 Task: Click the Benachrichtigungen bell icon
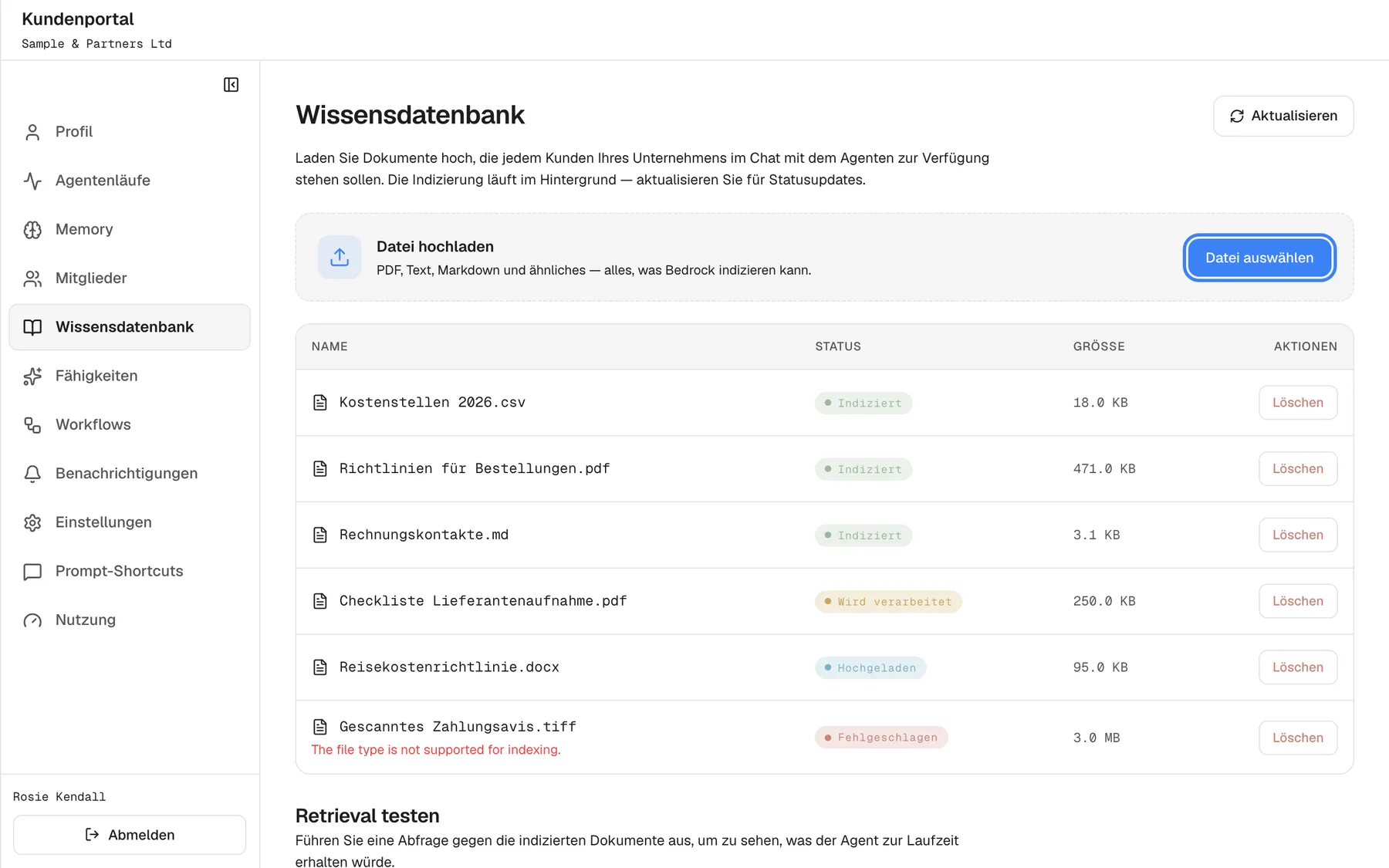tap(32, 474)
